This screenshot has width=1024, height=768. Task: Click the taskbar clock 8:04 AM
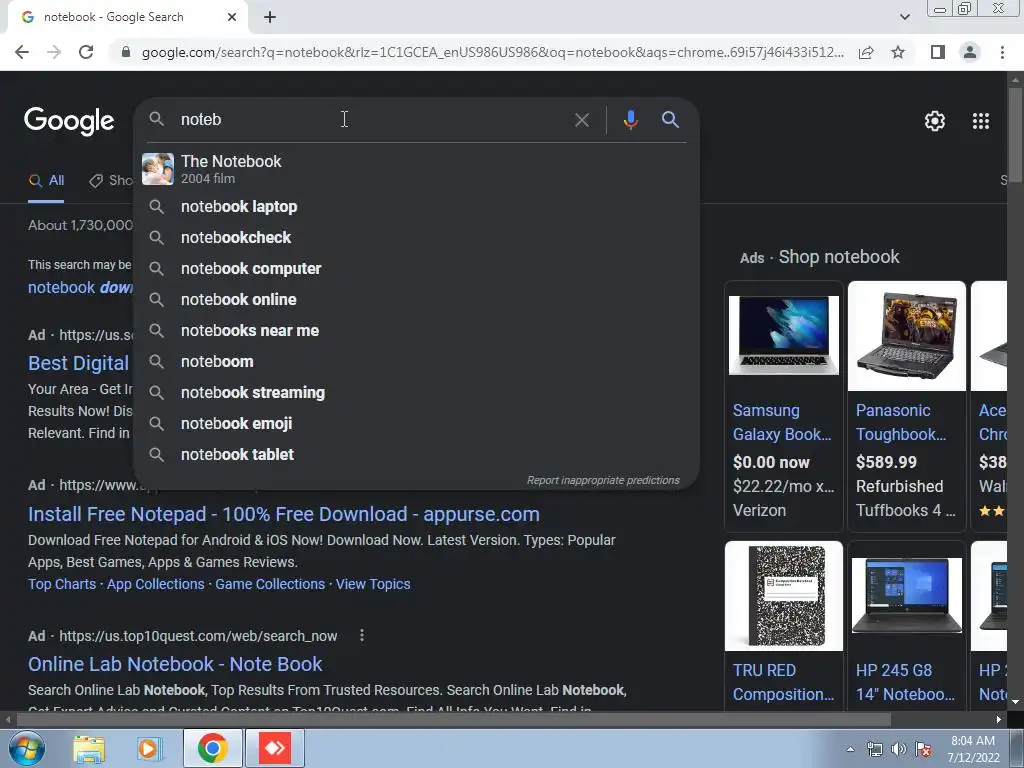click(973, 748)
